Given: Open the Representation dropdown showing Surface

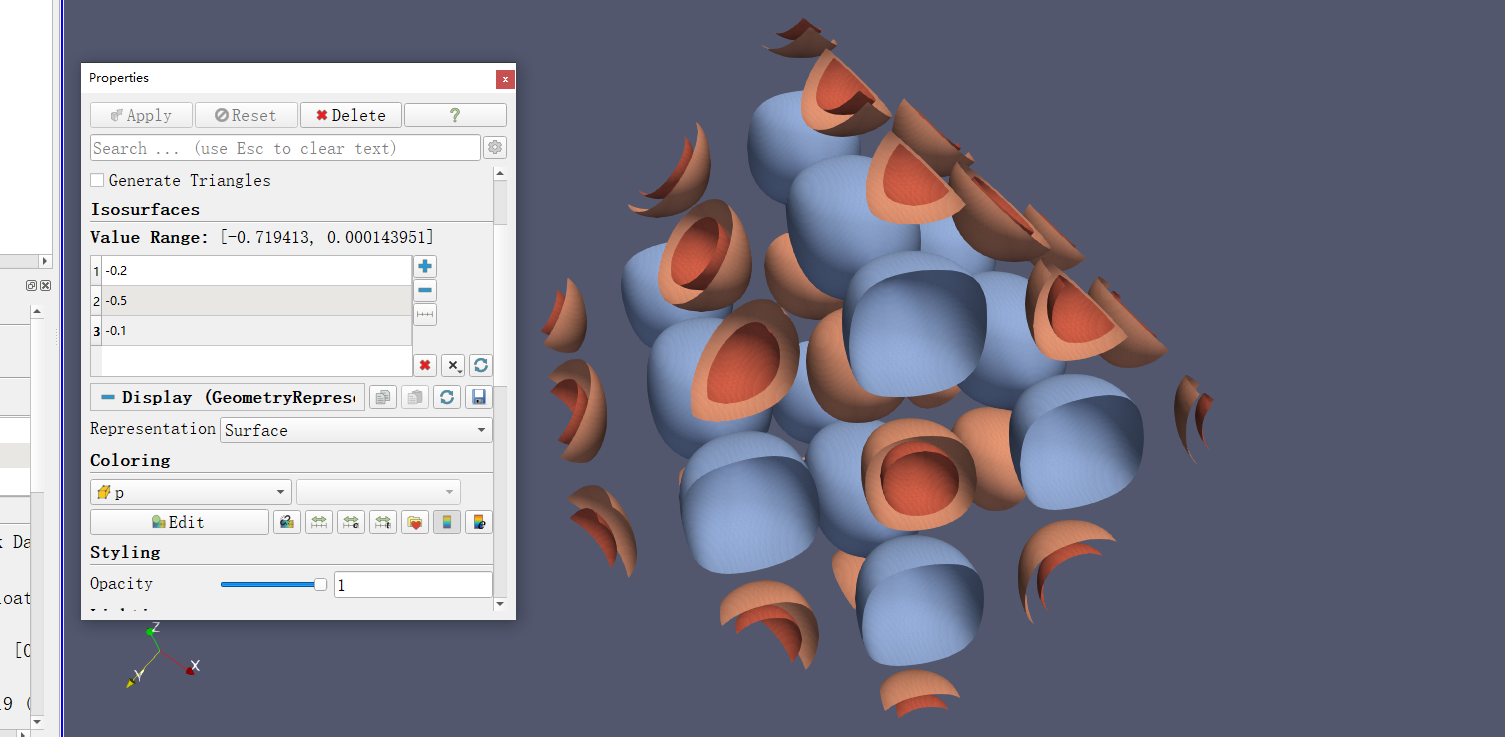Looking at the screenshot, I should [x=357, y=430].
